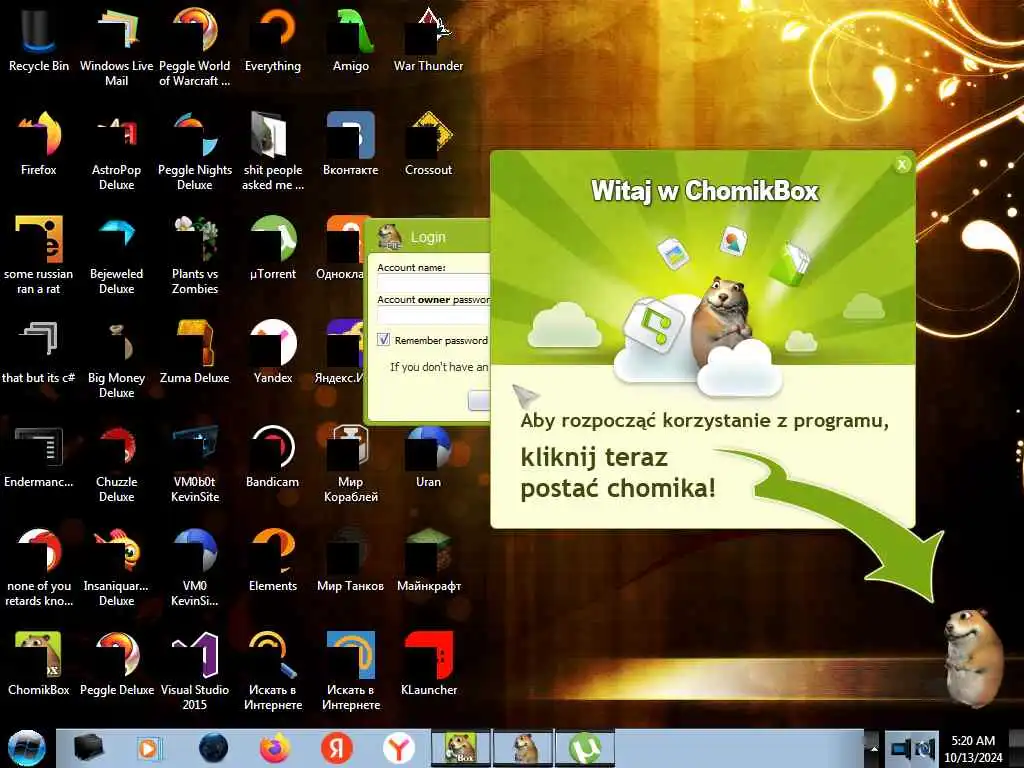Close the Witaj w ChomikBox popup
The height and width of the screenshot is (768, 1024).
point(902,165)
